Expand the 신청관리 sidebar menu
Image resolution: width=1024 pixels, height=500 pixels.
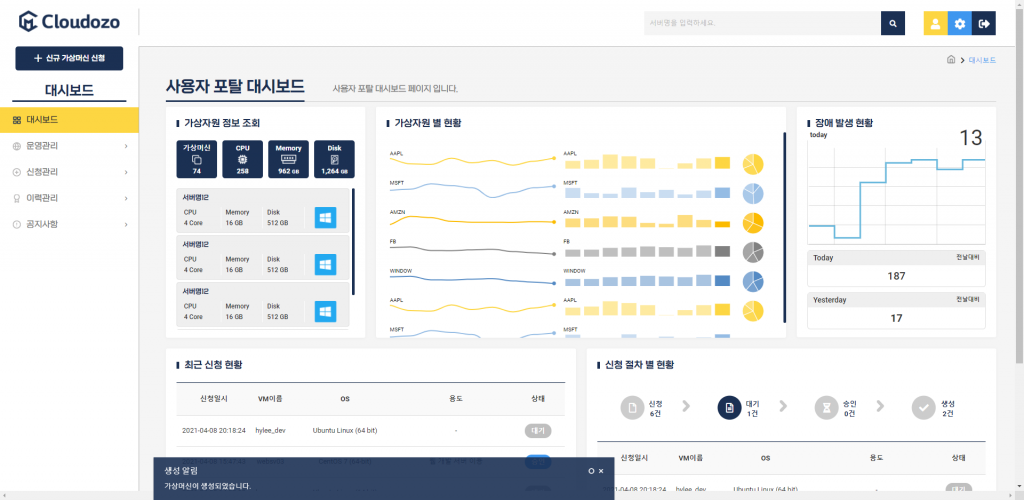click(x=69, y=172)
